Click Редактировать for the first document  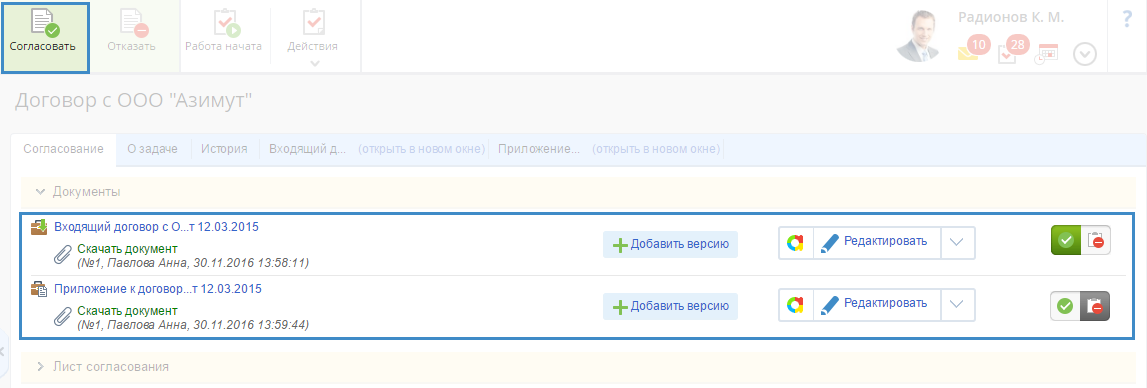point(876,242)
